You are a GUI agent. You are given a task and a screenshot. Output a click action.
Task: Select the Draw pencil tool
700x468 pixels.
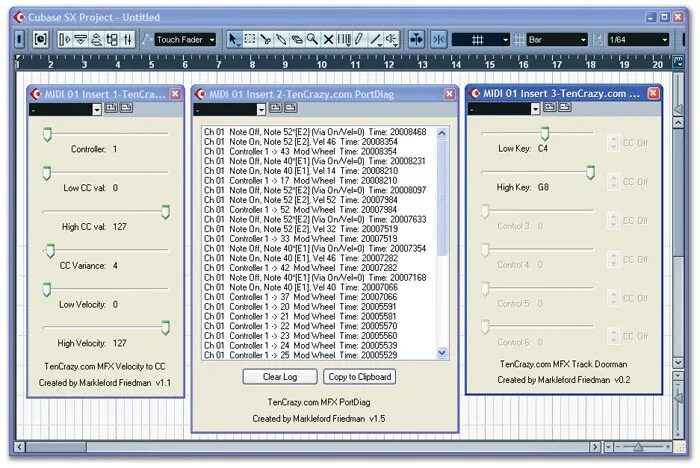tap(359, 40)
